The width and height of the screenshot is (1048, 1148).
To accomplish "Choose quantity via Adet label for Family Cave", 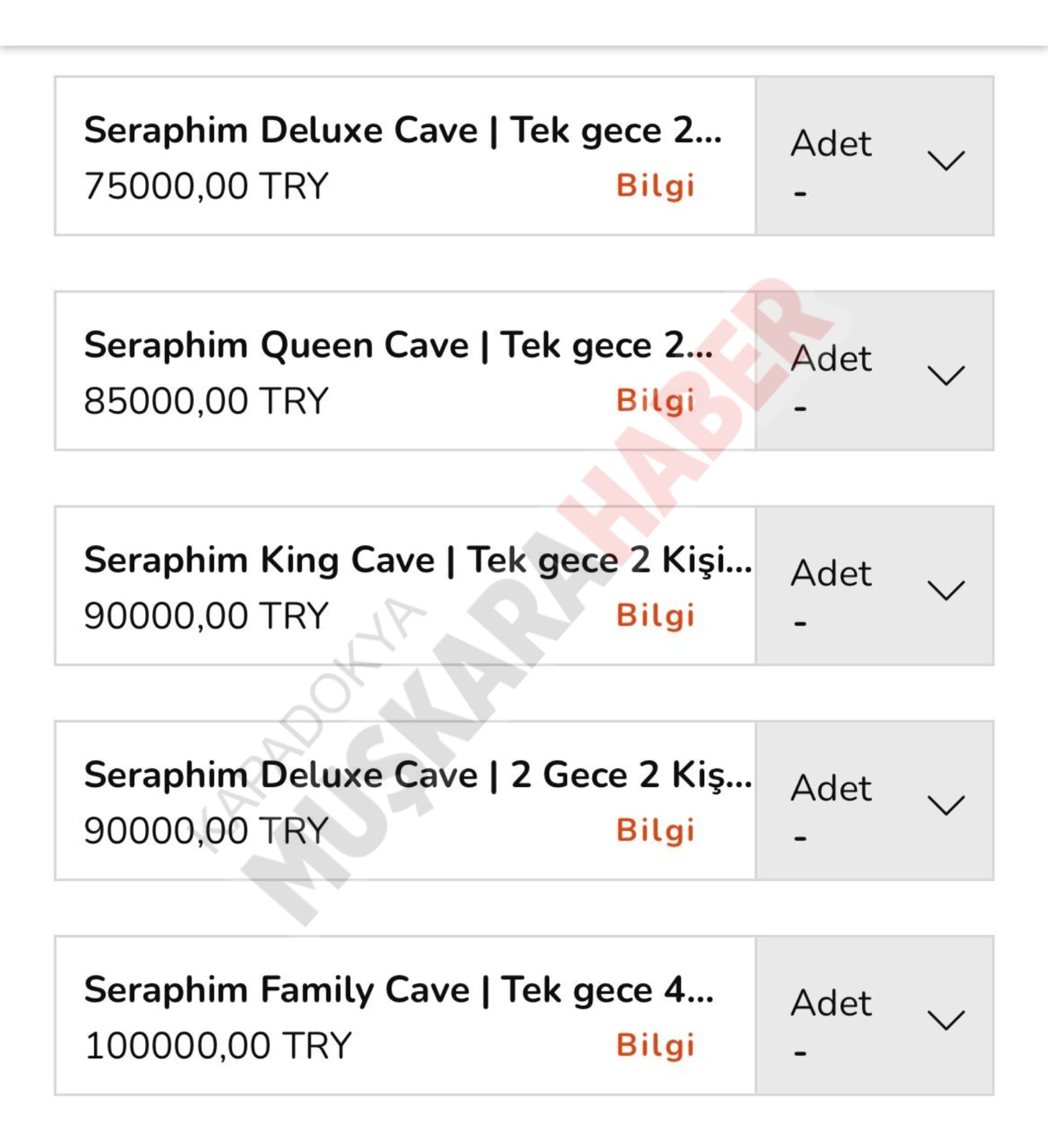I will point(831,1003).
